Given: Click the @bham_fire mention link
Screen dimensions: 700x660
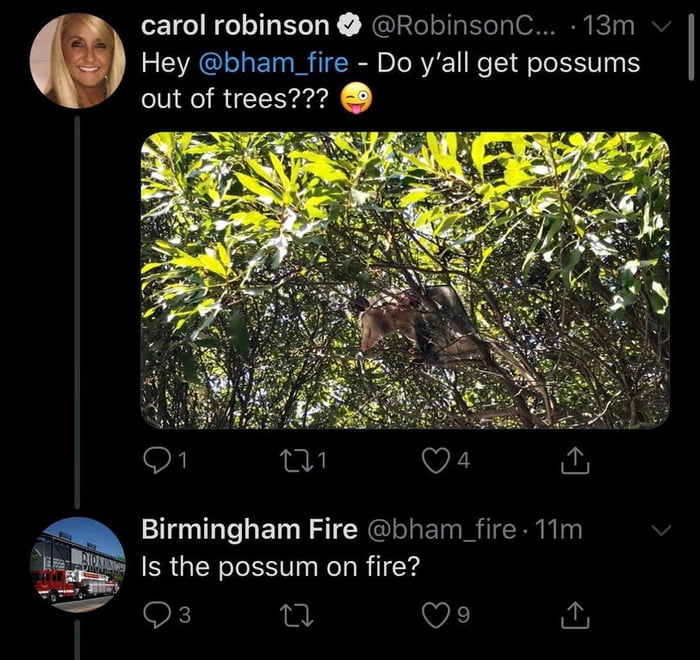Looking at the screenshot, I should tap(274, 64).
